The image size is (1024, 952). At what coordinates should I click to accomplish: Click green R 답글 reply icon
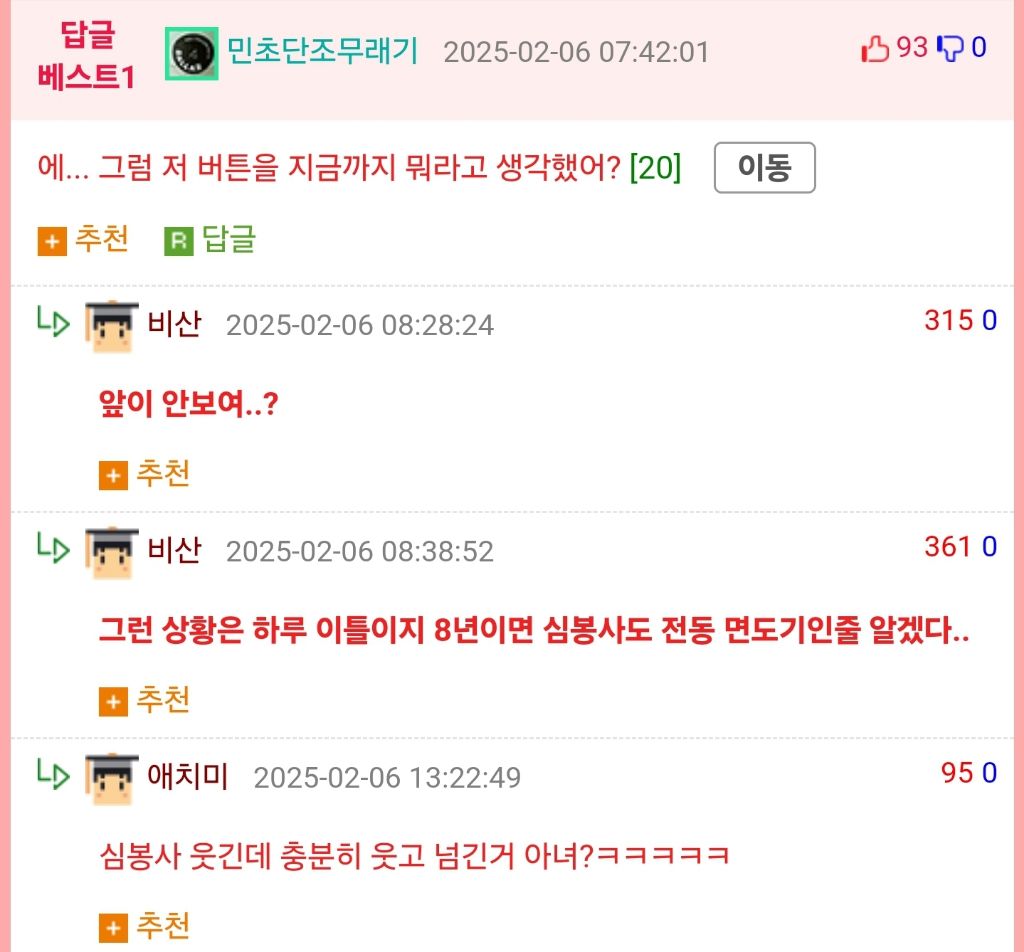click(x=179, y=242)
